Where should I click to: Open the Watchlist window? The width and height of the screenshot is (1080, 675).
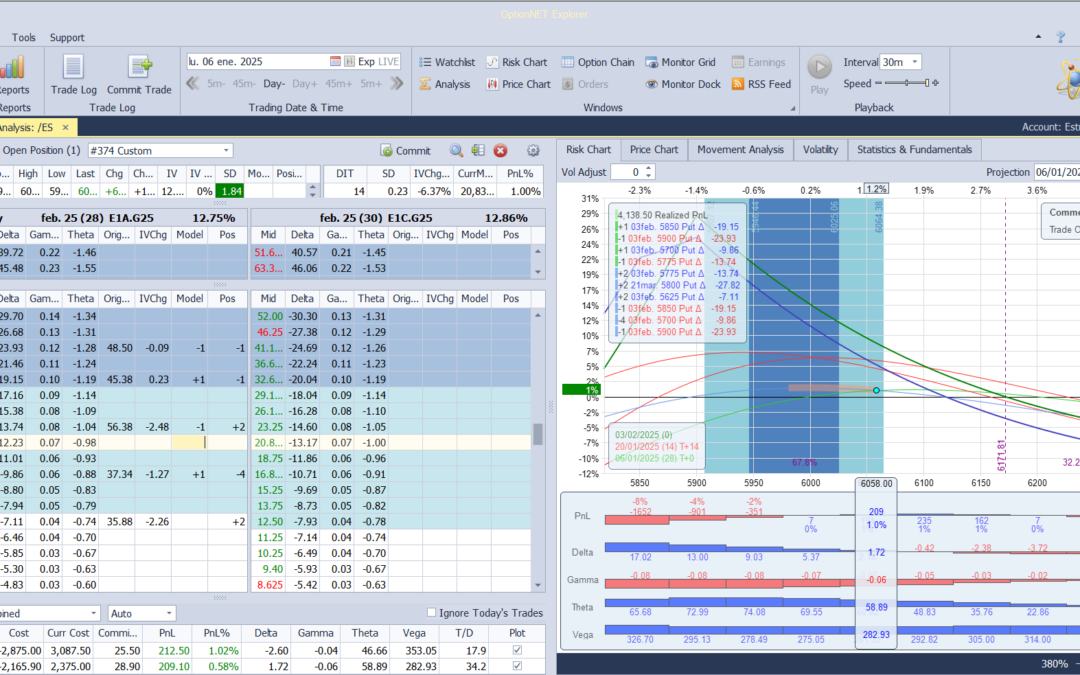point(447,62)
